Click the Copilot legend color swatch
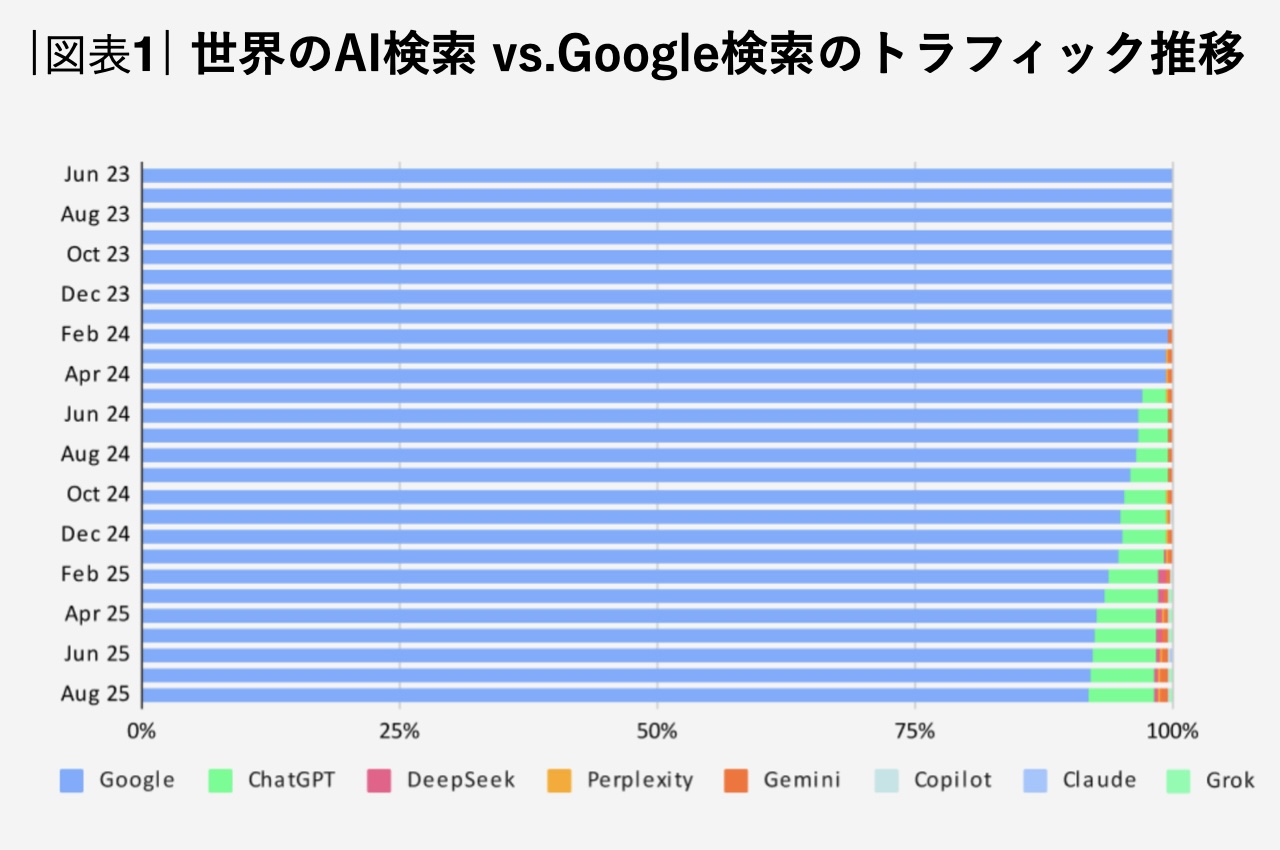The width and height of the screenshot is (1280, 850). (x=886, y=780)
